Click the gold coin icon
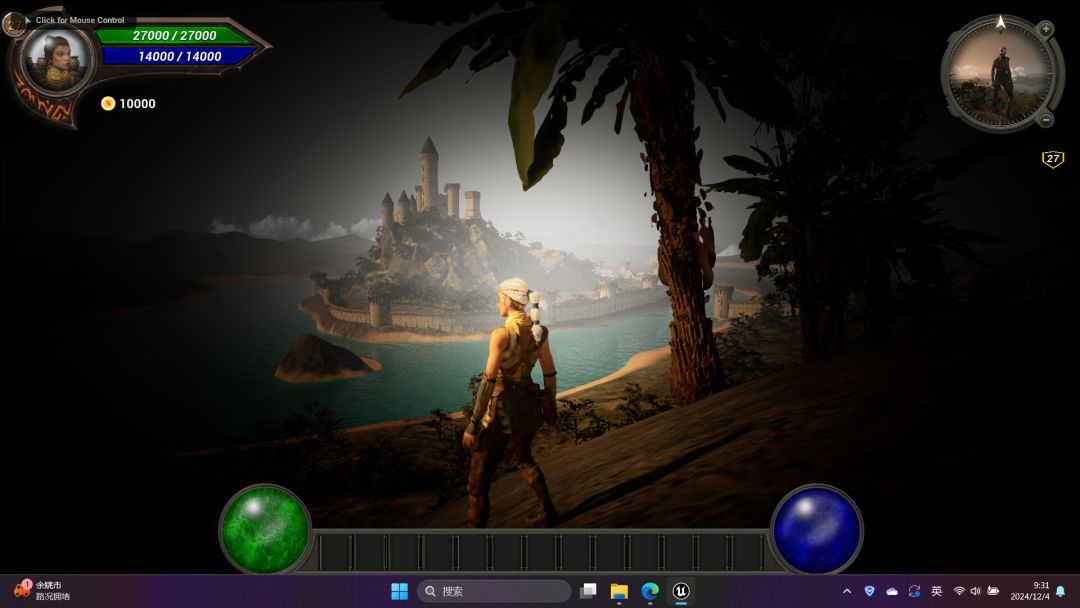 (107, 103)
